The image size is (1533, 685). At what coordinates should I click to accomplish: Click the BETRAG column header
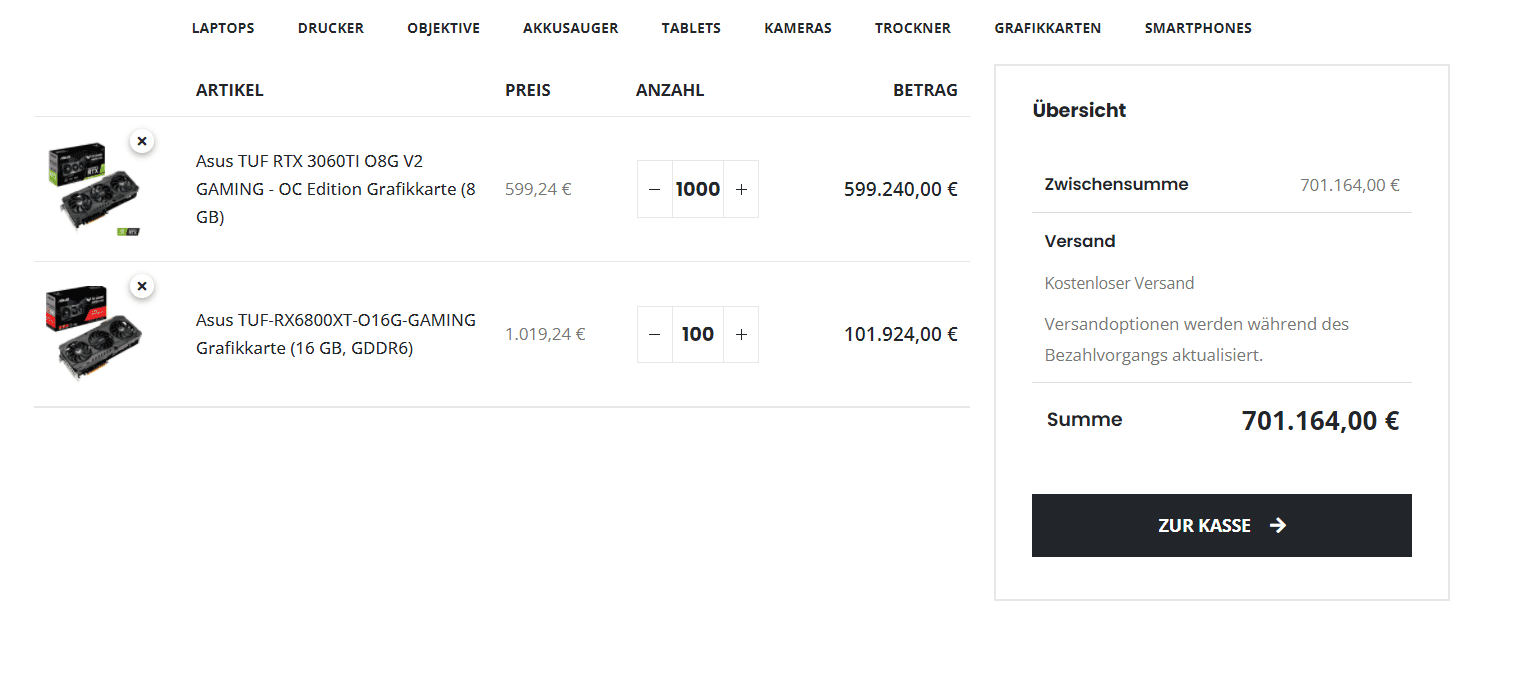pos(925,90)
